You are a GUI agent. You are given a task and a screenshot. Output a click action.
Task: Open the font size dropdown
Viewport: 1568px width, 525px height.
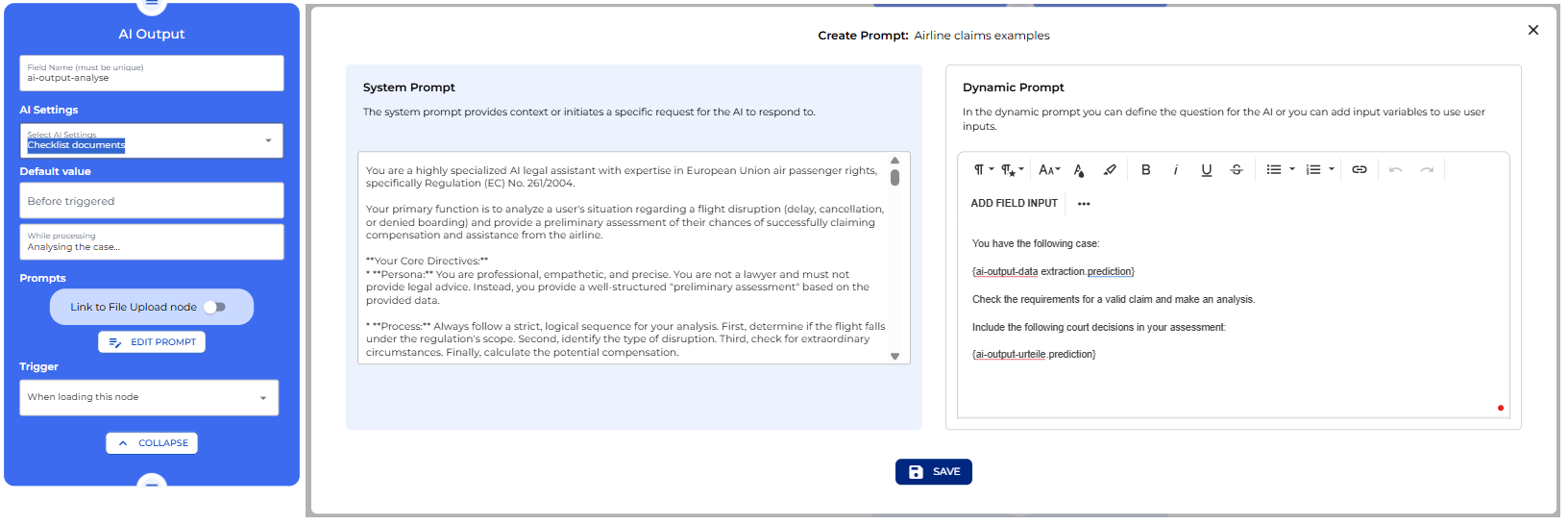(x=1049, y=169)
